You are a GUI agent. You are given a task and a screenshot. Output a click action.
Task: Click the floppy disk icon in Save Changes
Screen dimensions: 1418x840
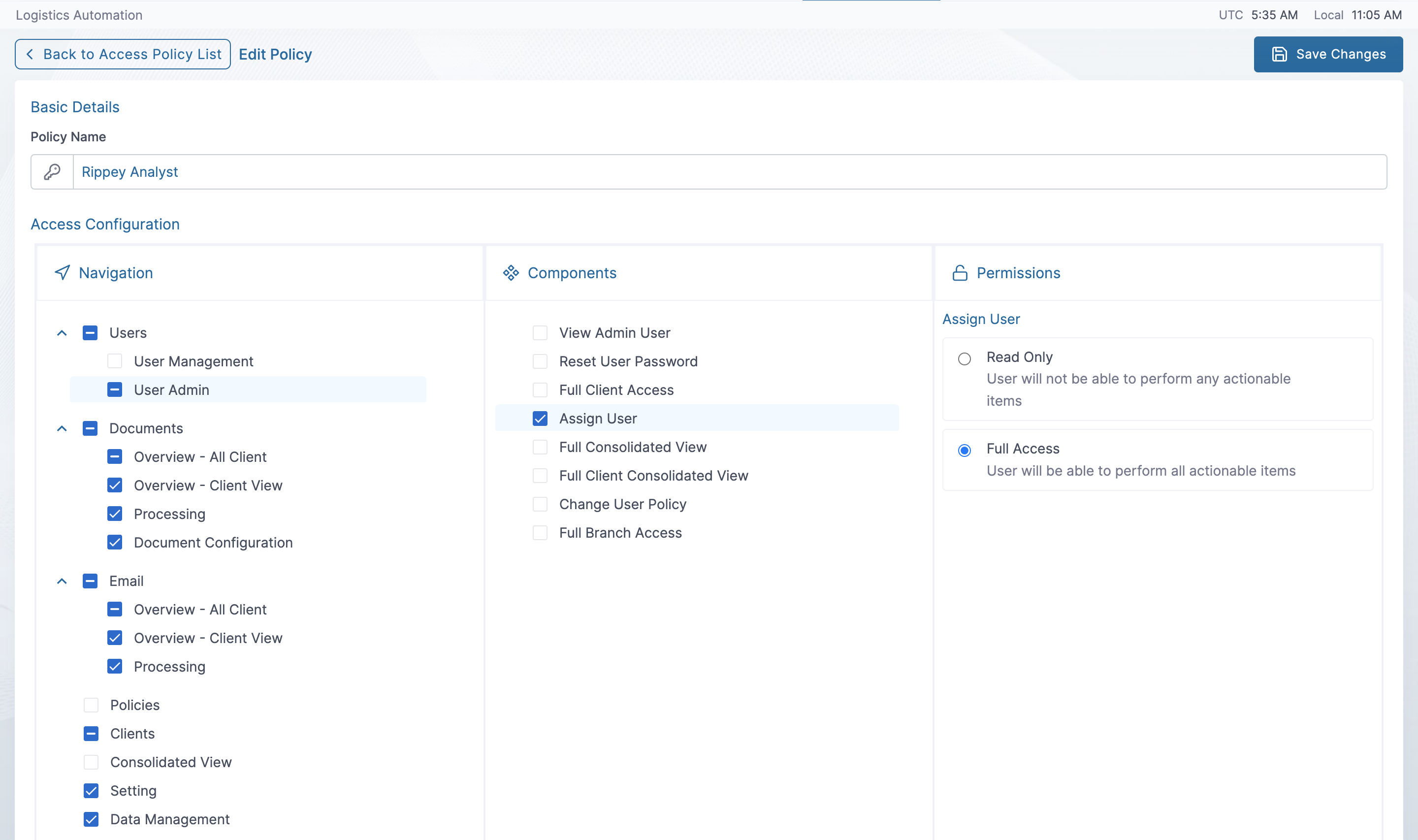coord(1279,54)
